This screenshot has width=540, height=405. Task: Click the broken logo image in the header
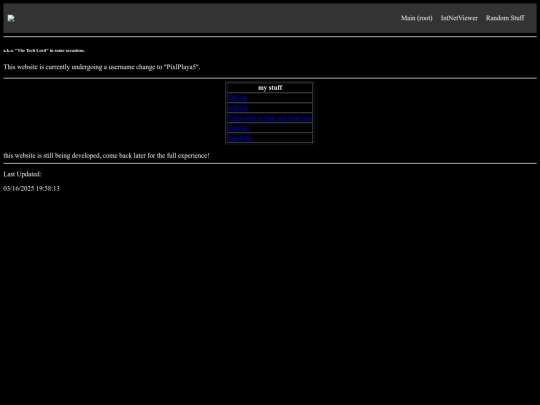[x=11, y=19]
